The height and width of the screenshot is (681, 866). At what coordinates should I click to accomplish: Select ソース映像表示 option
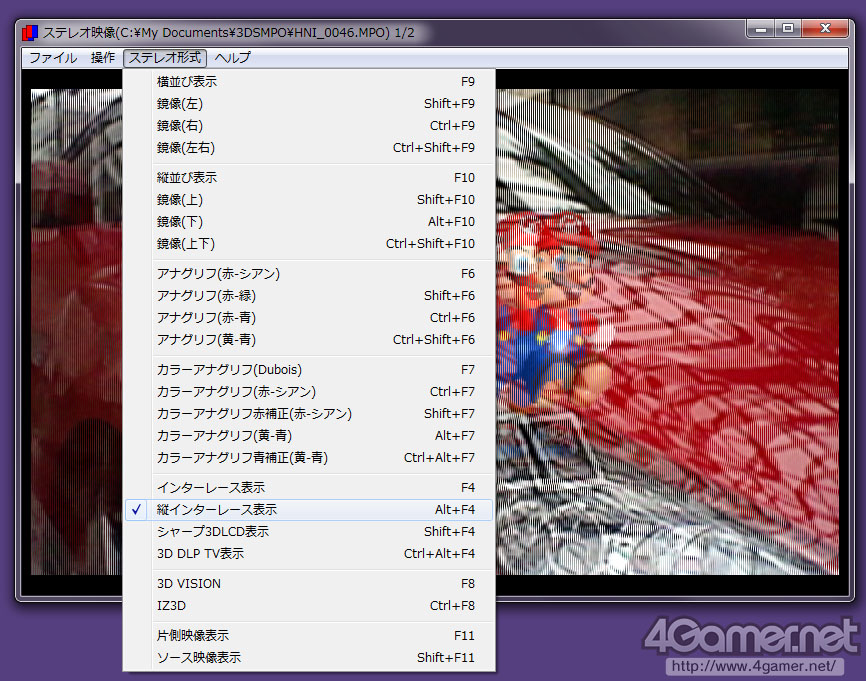tap(309, 658)
